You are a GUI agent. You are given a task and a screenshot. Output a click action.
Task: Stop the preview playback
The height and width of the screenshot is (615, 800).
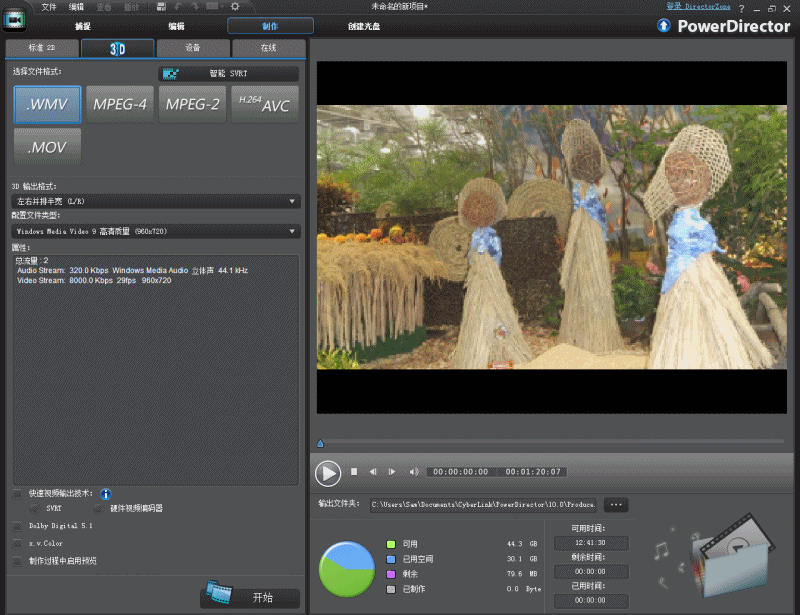click(x=353, y=472)
